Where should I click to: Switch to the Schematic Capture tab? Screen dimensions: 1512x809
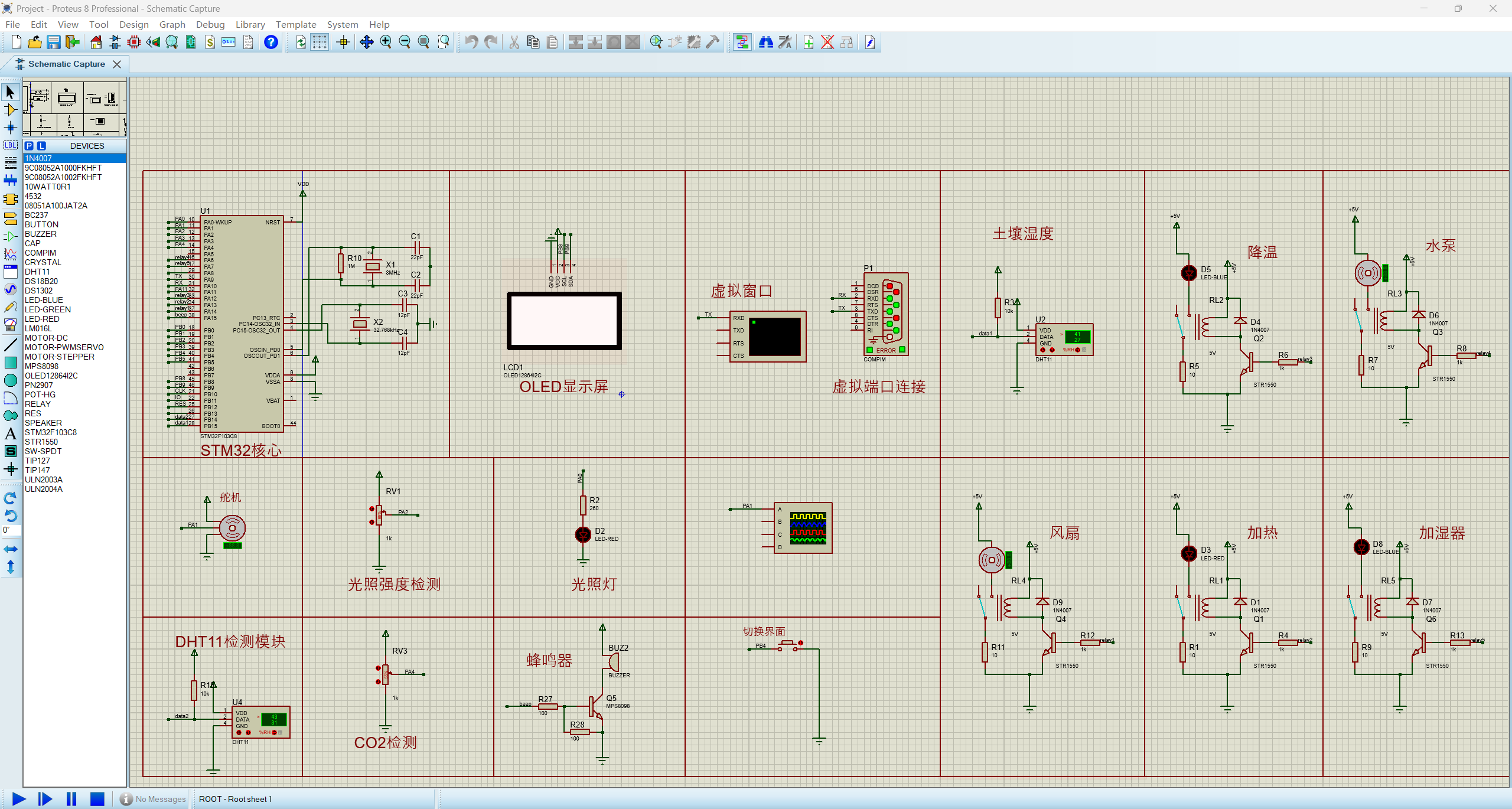click(x=66, y=64)
